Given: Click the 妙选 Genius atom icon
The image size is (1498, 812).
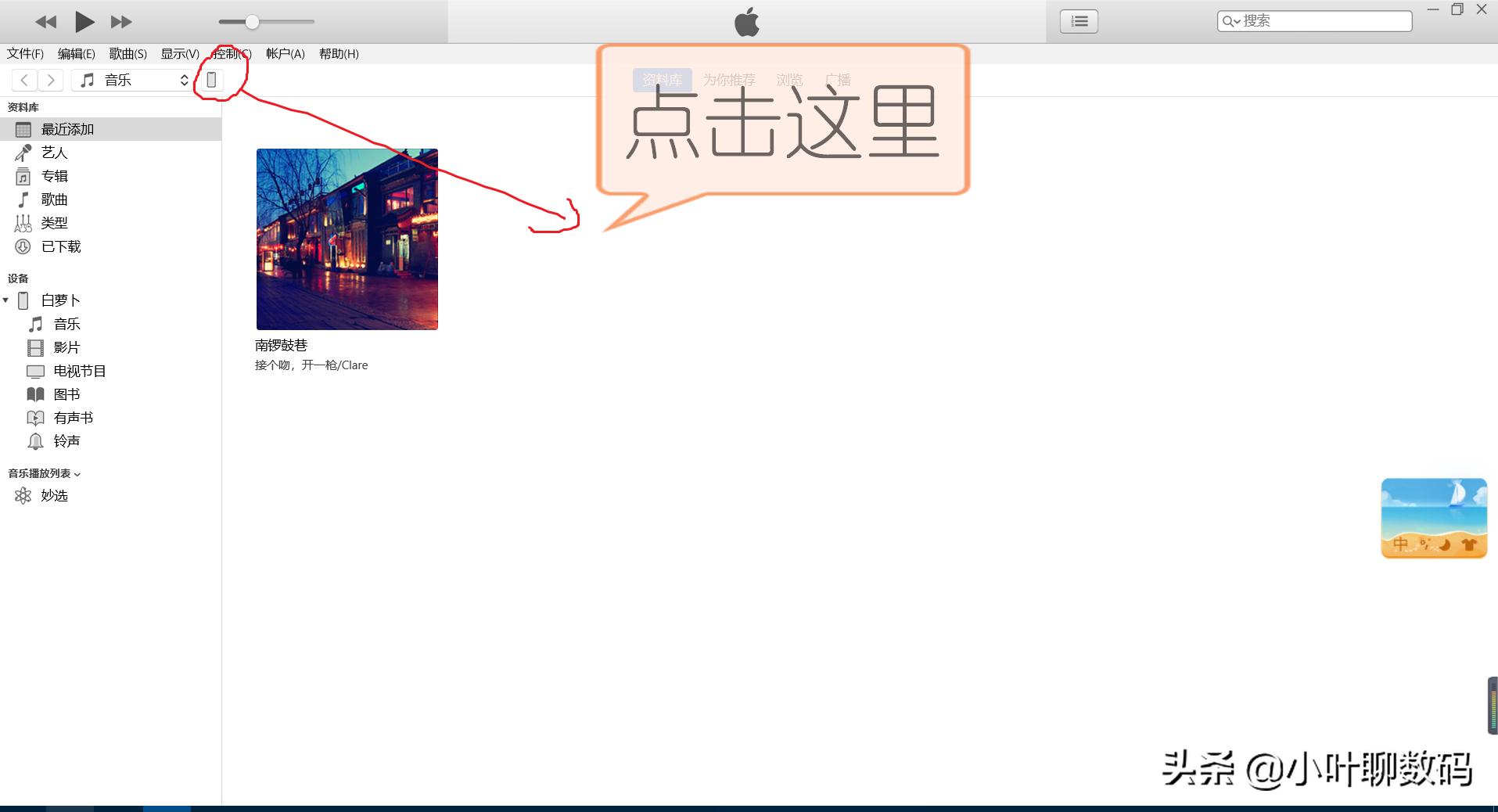Looking at the screenshot, I should pyautogui.click(x=23, y=495).
